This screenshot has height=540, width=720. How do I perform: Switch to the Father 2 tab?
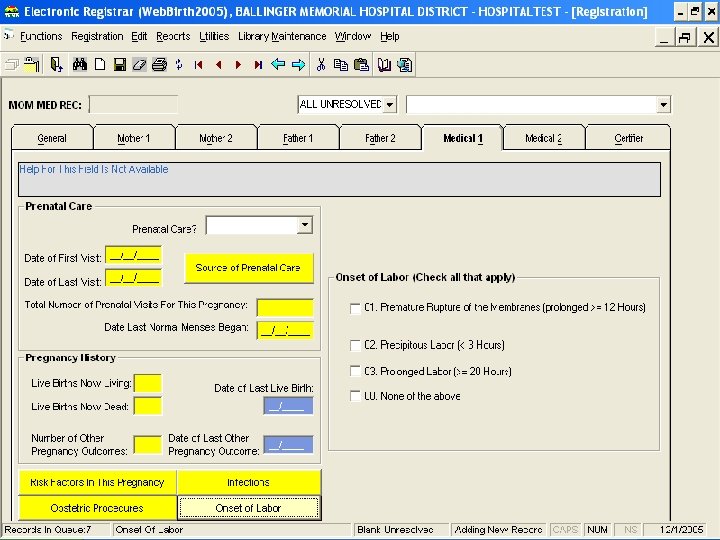coord(380,138)
